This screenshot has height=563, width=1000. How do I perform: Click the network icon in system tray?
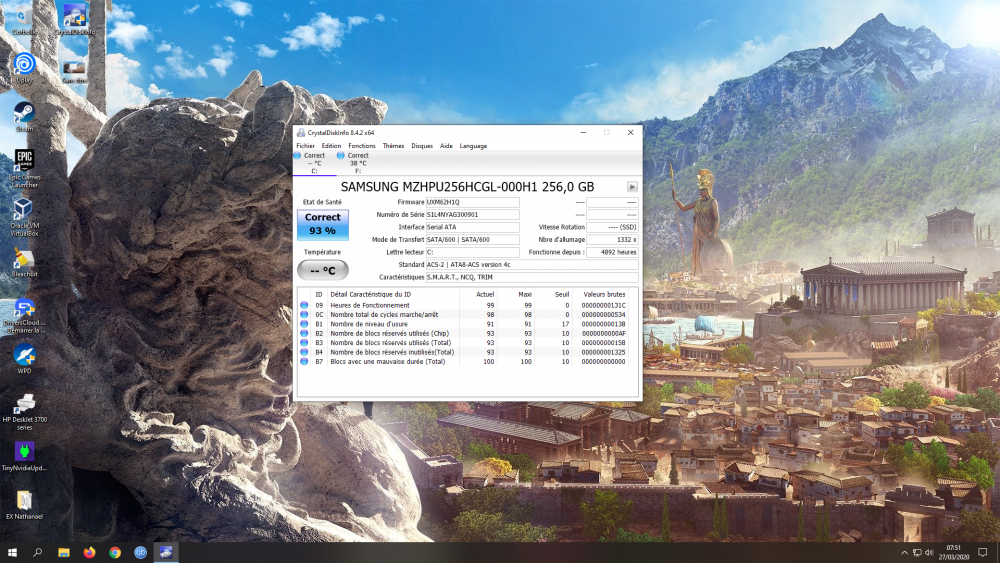(x=917, y=553)
